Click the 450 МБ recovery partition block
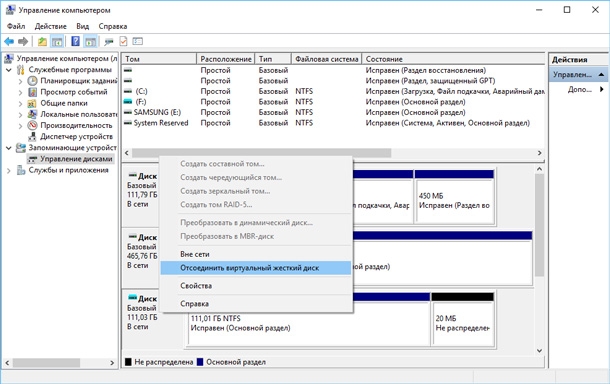610x384 pixels. [x=454, y=198]
